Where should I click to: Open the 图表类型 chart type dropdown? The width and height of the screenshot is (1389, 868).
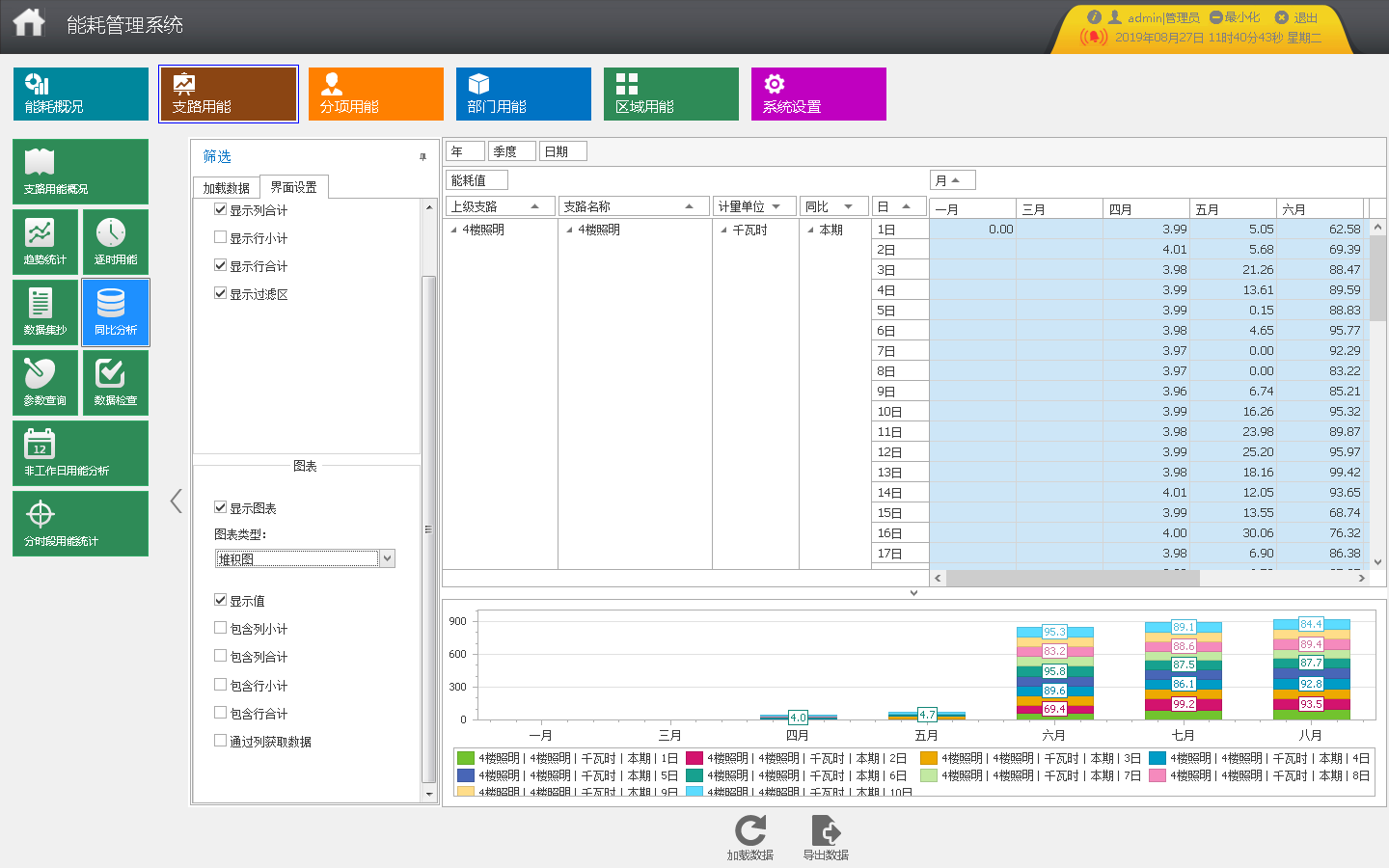pyautogui.click(x=387, y=558)
